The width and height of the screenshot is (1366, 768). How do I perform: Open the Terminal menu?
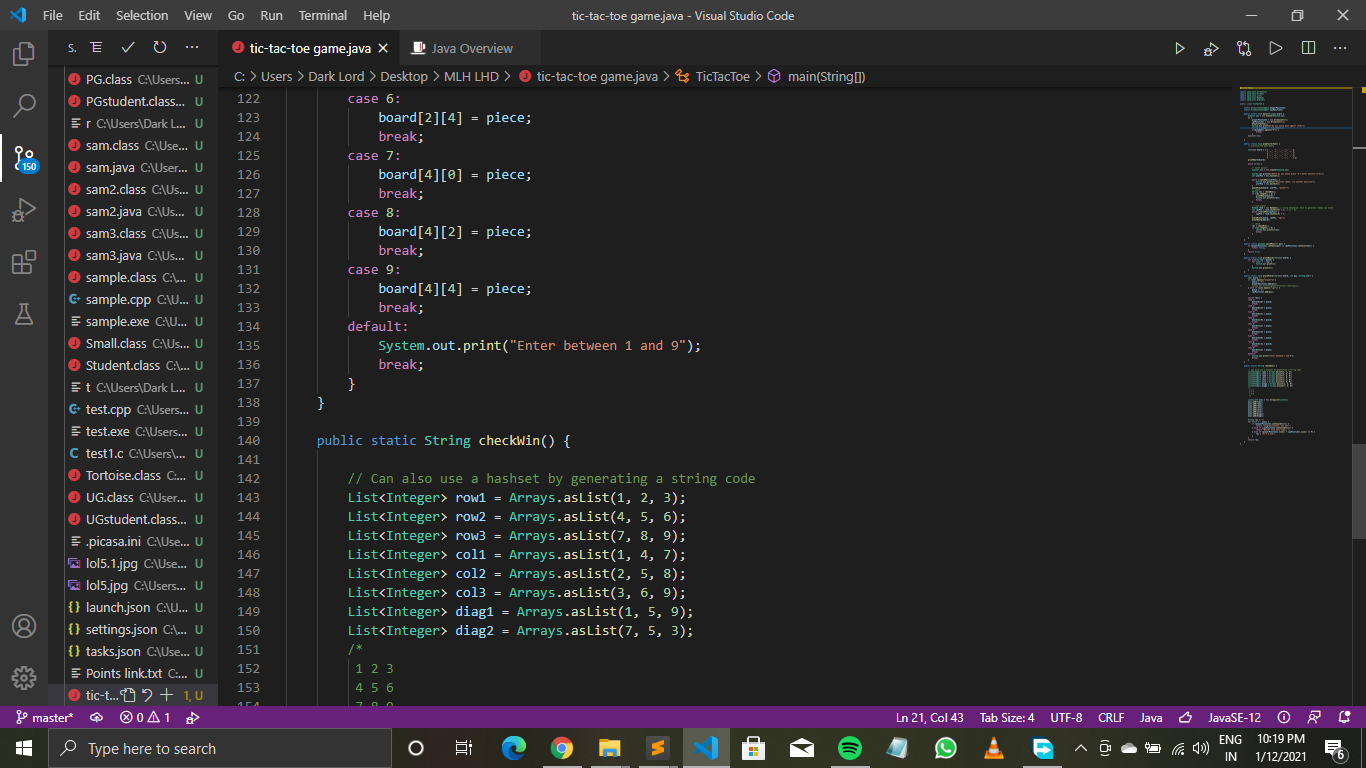[x=323, y=15]
